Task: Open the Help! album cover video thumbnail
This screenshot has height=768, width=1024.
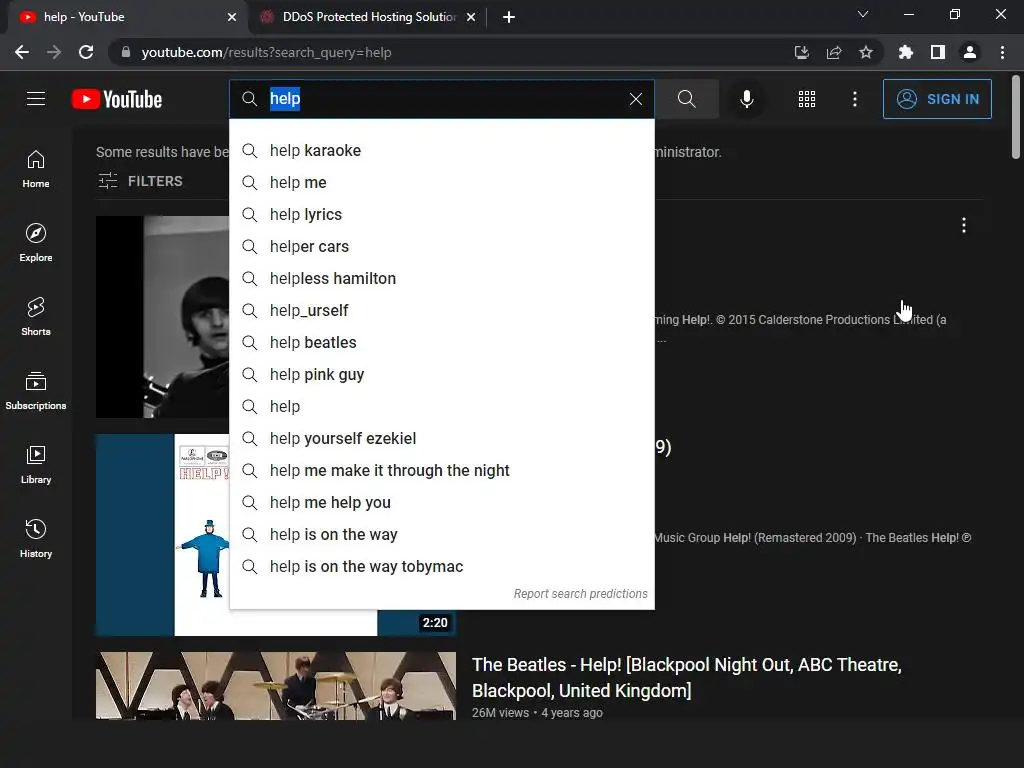Action: 163,535
